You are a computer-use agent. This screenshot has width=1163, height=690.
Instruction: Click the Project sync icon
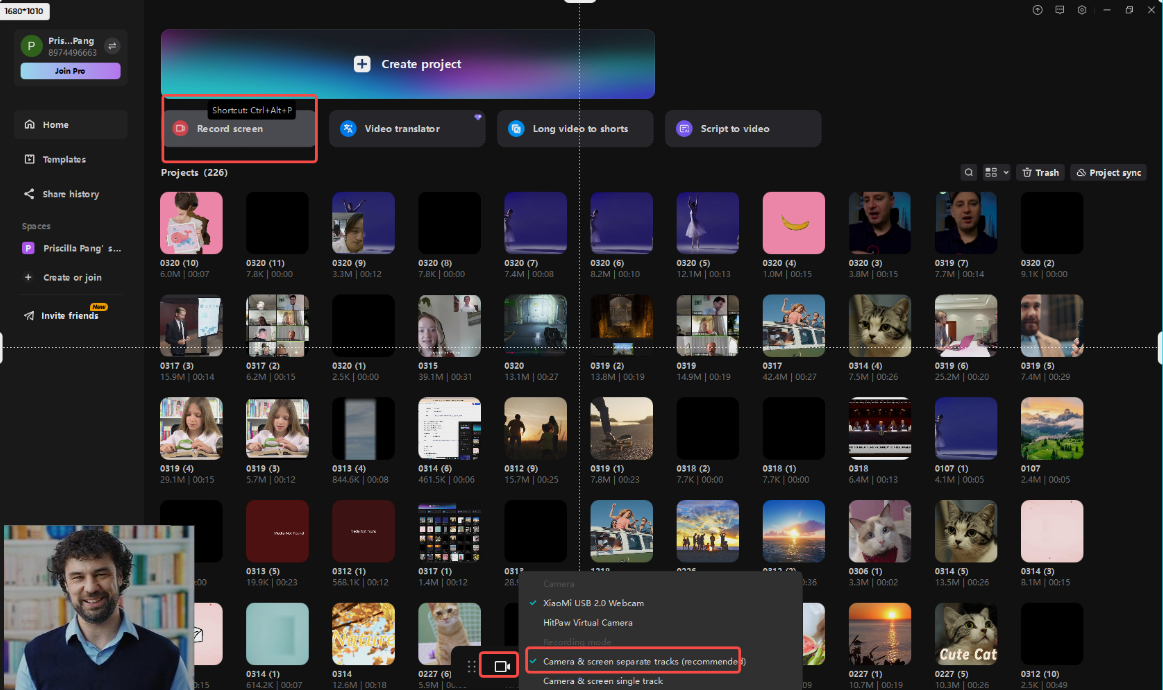1107,172
